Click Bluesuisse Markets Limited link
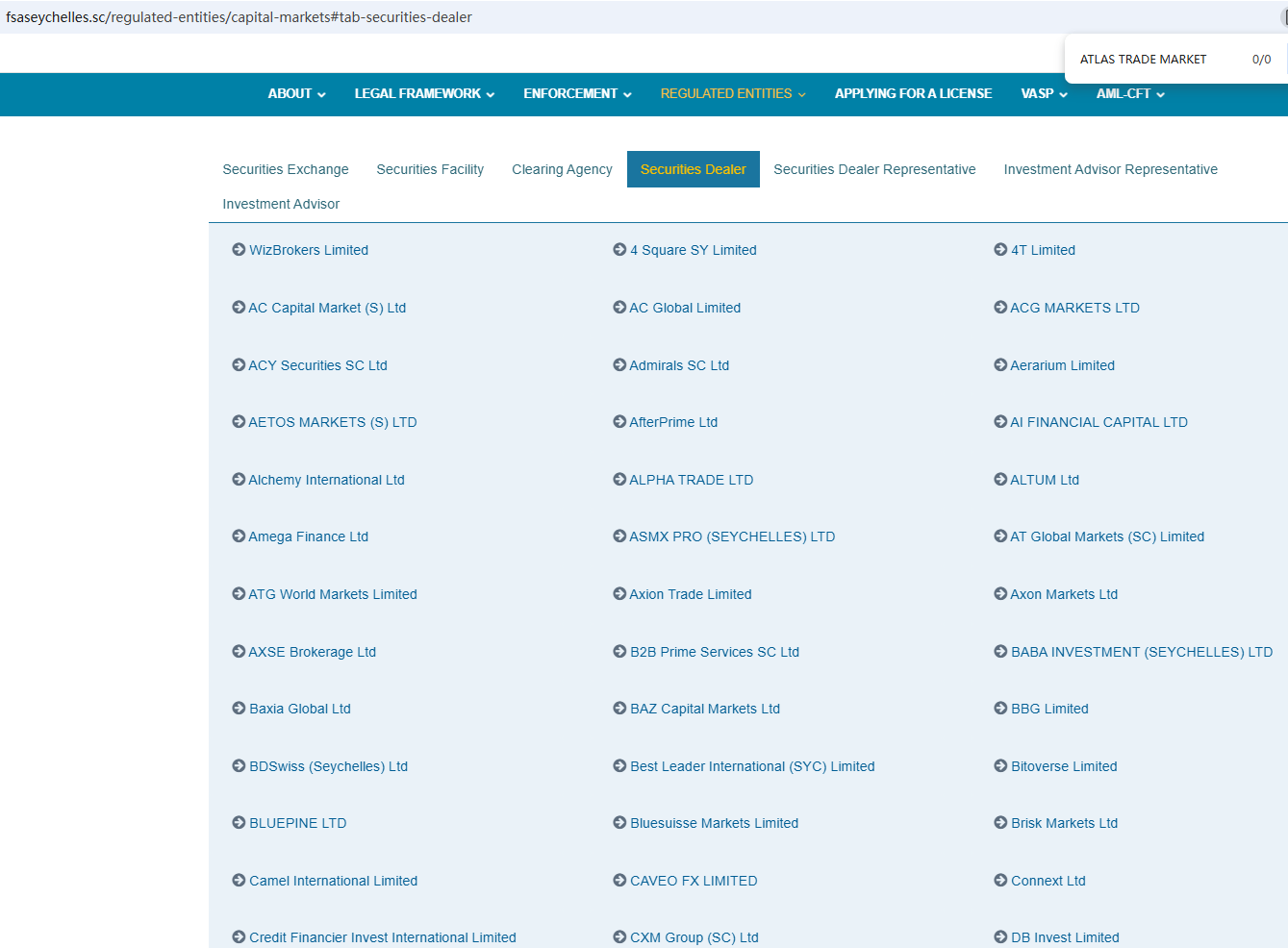This screenshot has width=1288, height=948. (x=714, y=823)
